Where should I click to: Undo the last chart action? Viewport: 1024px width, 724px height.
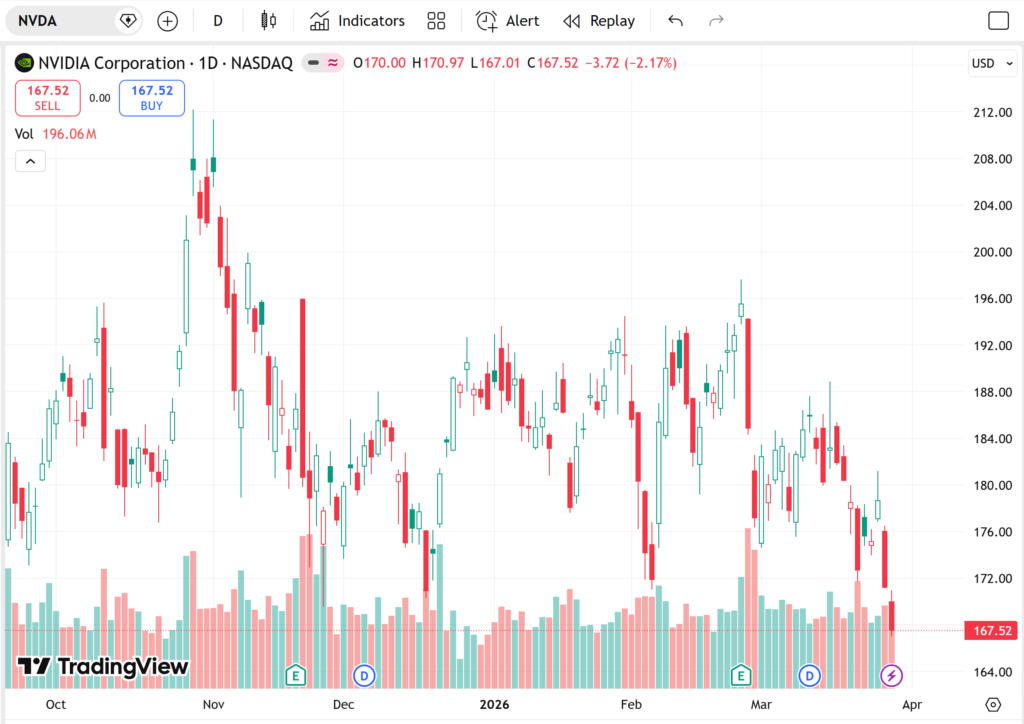click(675, 20)
